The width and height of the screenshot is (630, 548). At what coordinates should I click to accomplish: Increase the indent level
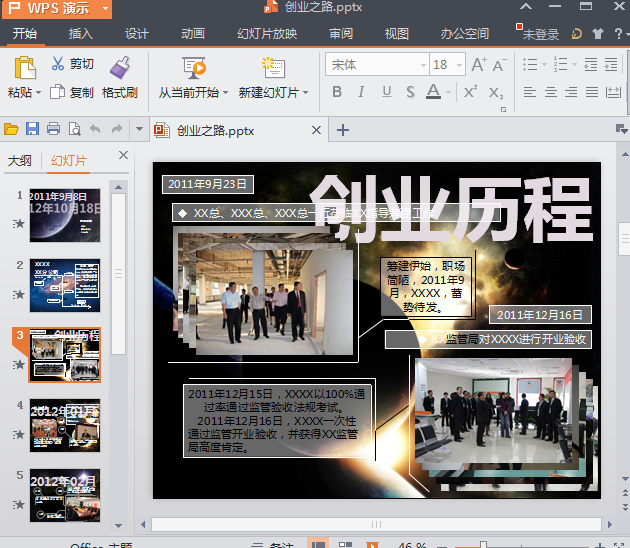tap(611, 64)
